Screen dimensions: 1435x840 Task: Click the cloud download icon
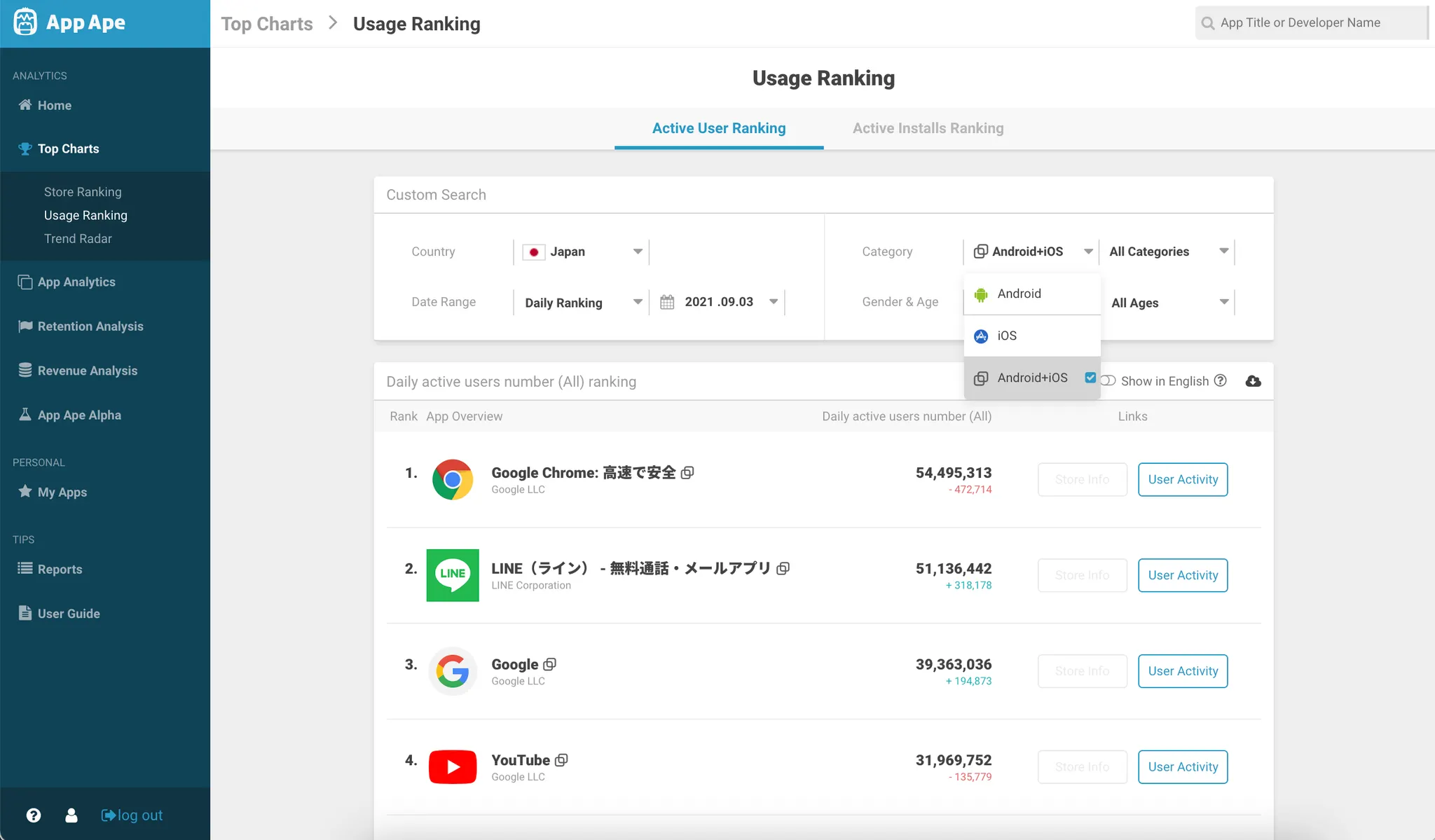click(x=1254, y=381)
